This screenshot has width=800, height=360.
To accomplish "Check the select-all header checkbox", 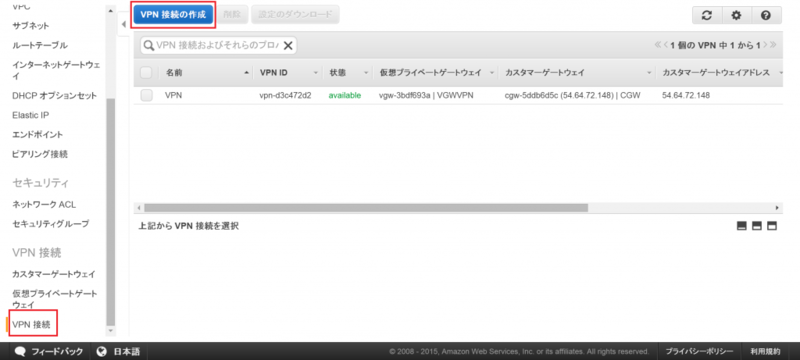I will coord(146,73).
